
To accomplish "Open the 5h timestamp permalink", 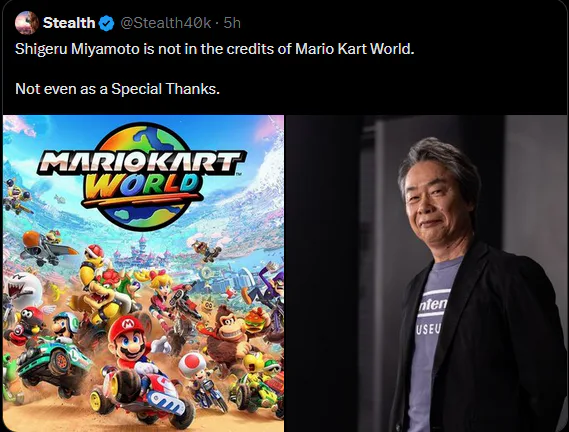I will coord(232,23).
